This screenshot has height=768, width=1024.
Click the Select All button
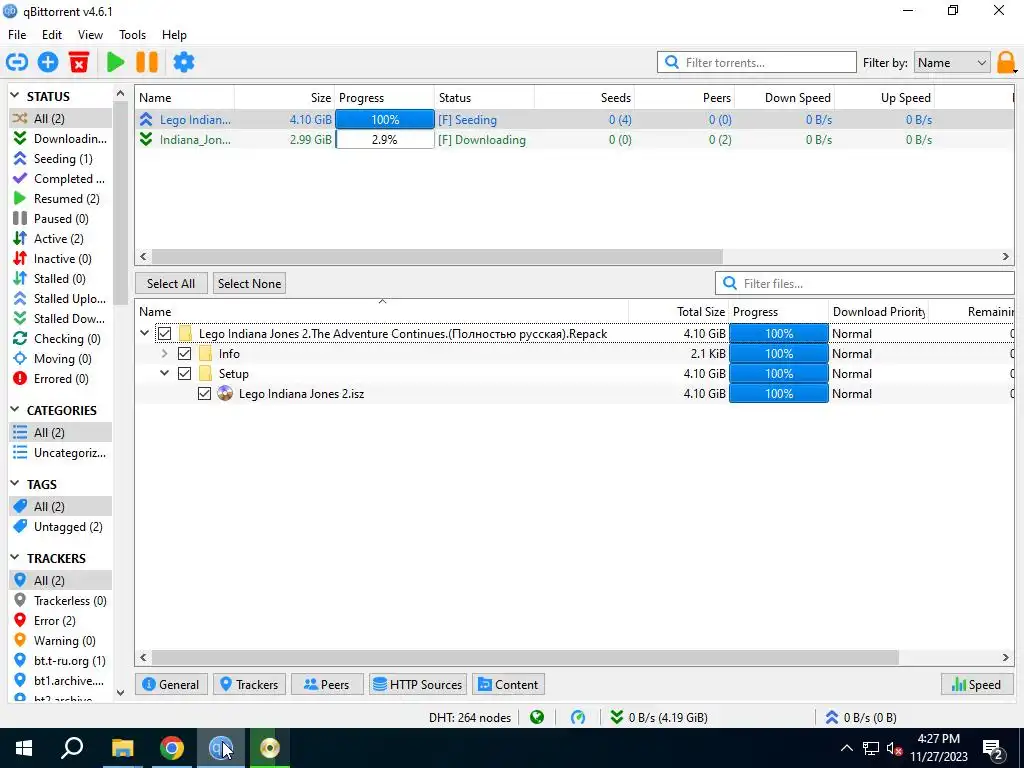(x=171, y=283)
